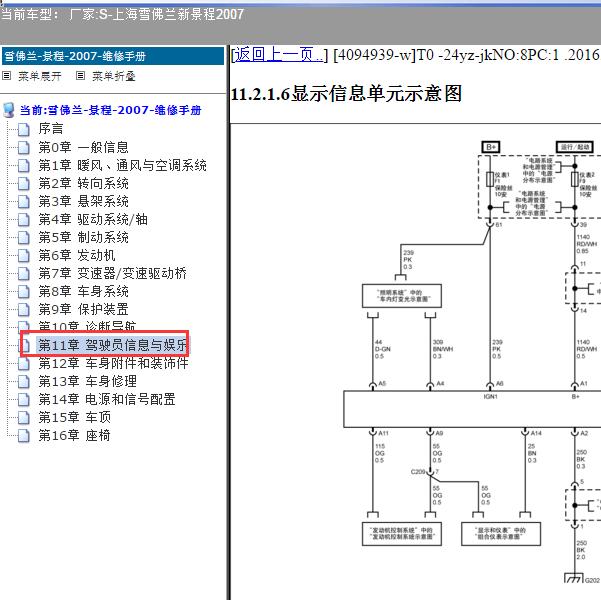Click the page icon beside 第6章 发动机
This screenshot has width=601, height=600.
(24, 255)
